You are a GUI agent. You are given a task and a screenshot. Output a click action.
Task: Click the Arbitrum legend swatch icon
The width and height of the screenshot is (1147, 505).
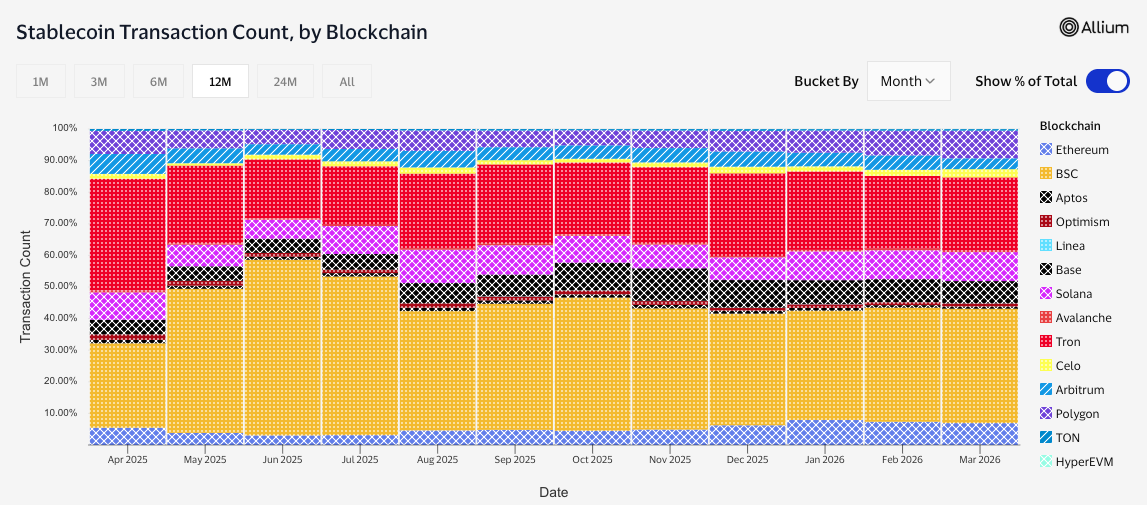[1046, 390]
